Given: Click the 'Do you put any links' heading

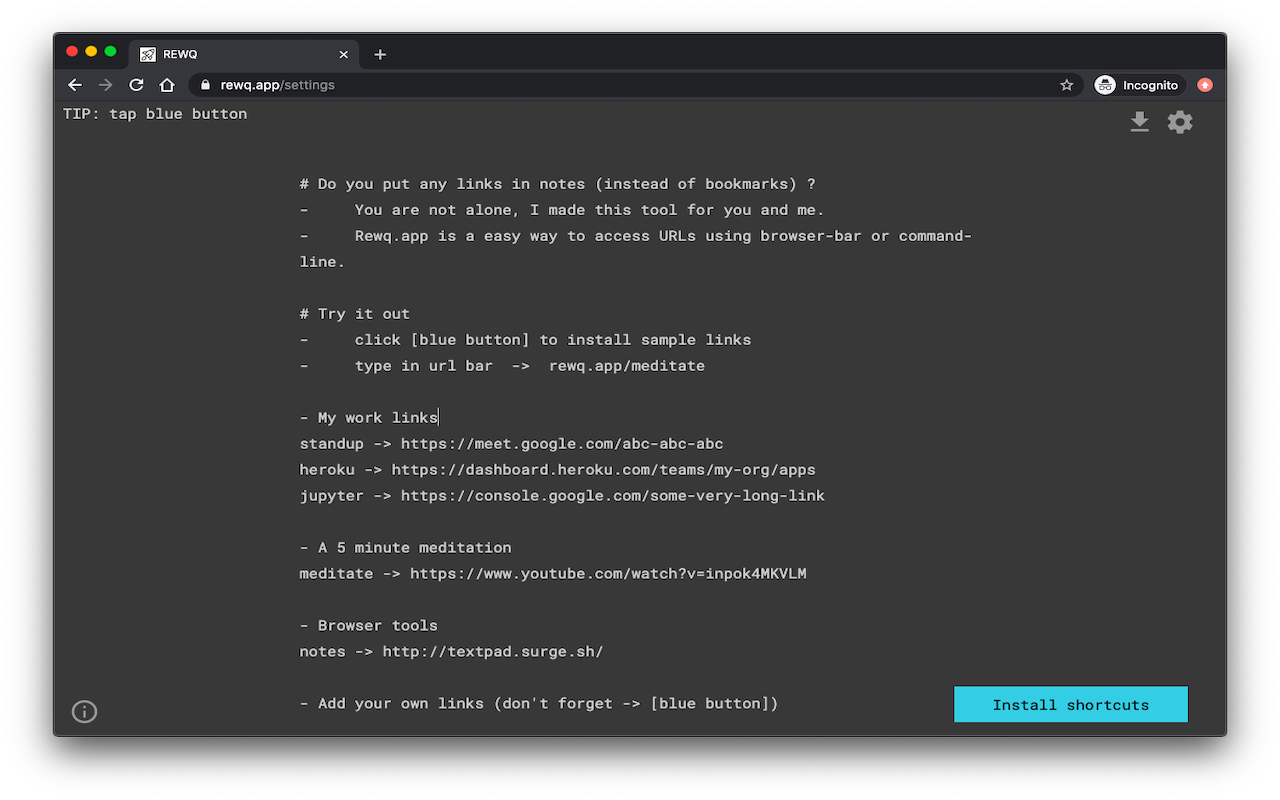Looking at the screenshot, I should pos(558,184).
